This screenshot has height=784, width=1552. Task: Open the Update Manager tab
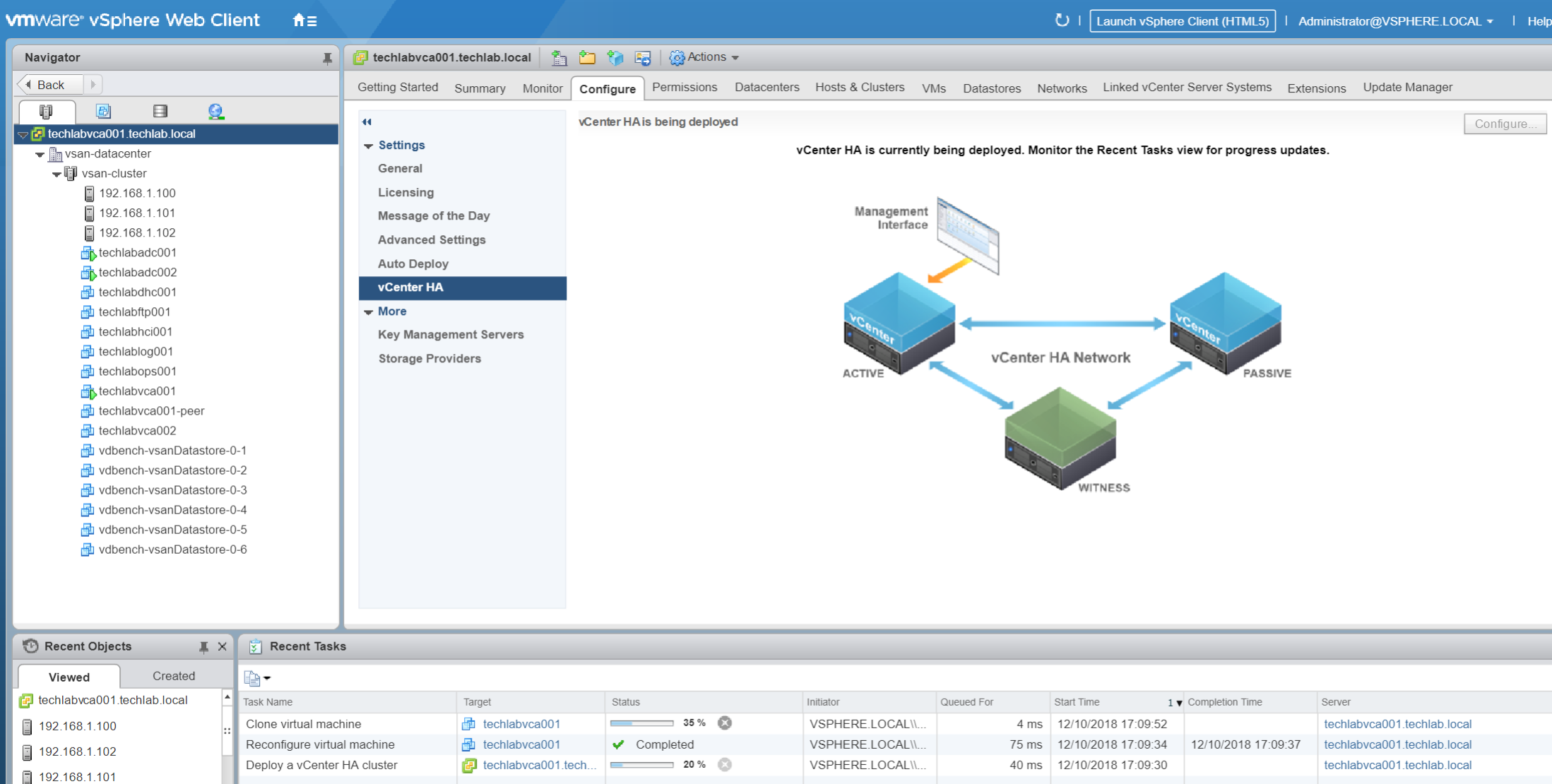click(x=1407, y=87)
